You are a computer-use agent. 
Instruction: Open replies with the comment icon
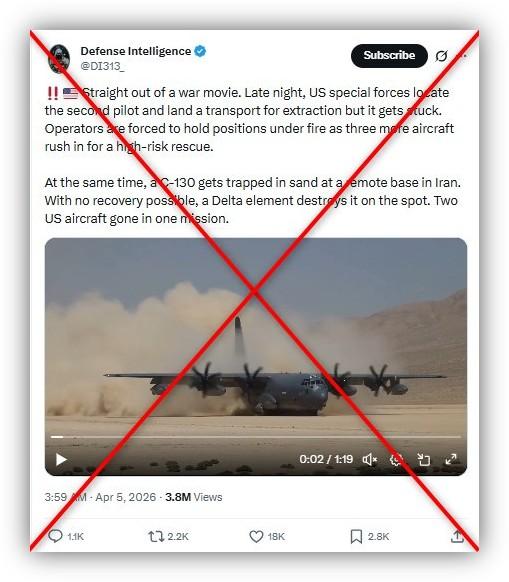point(56,536)
